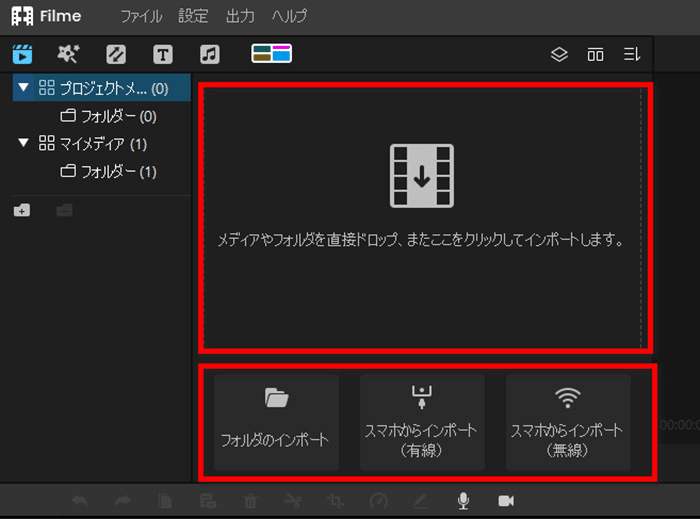Image resolution: width=700 pixels, height=519 pixels.
Task: Select マイメディア (1) item
Action: [93, 144]
